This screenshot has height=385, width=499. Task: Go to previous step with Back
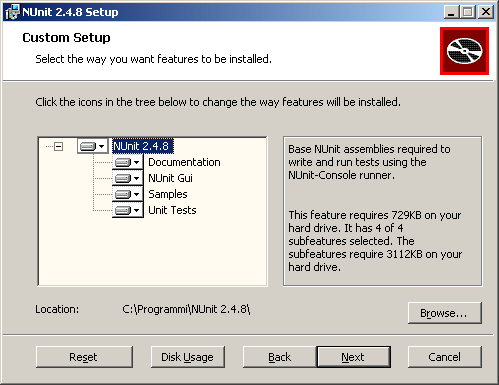tap(280, 357)
